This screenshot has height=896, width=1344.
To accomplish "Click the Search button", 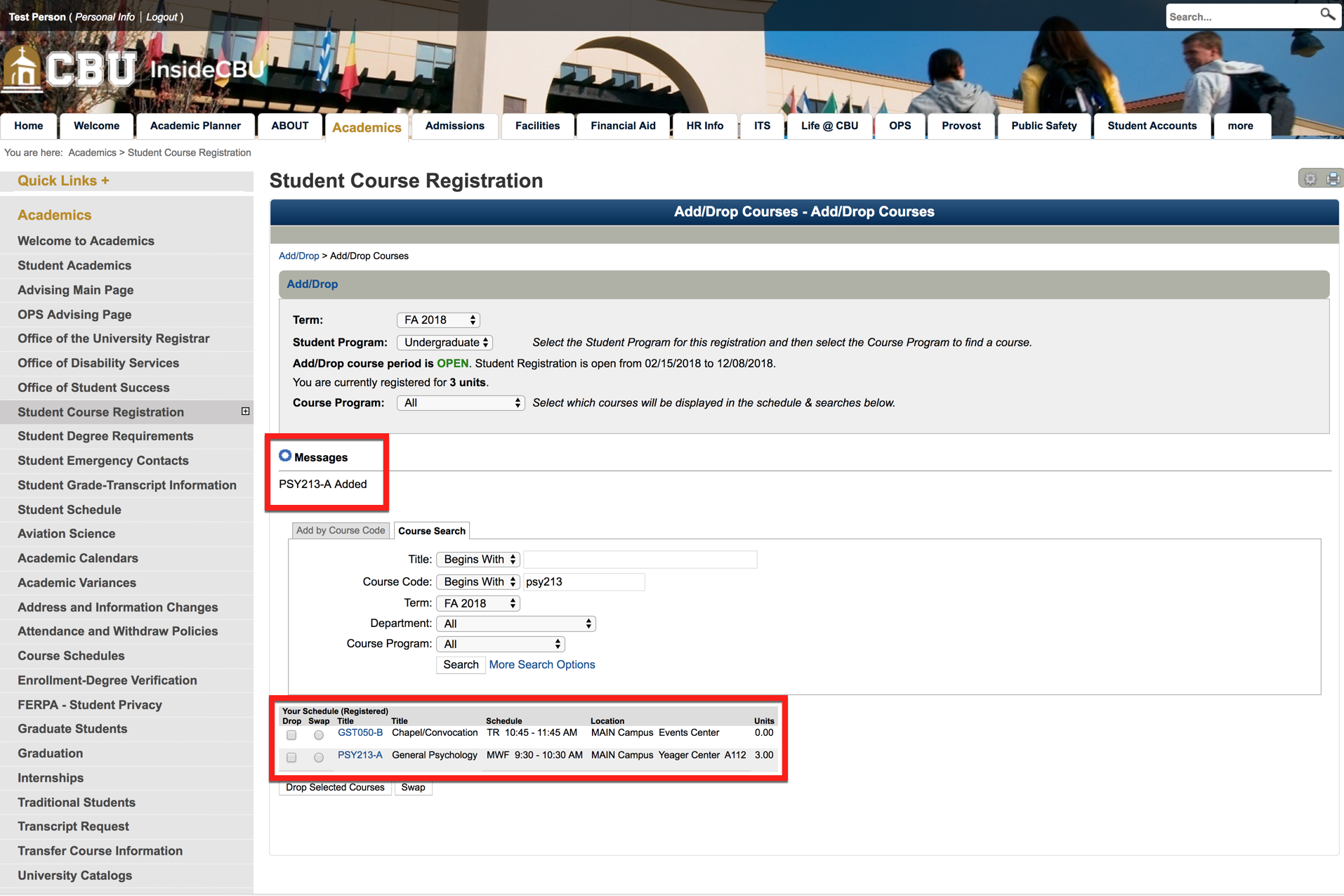I will 460,664.
